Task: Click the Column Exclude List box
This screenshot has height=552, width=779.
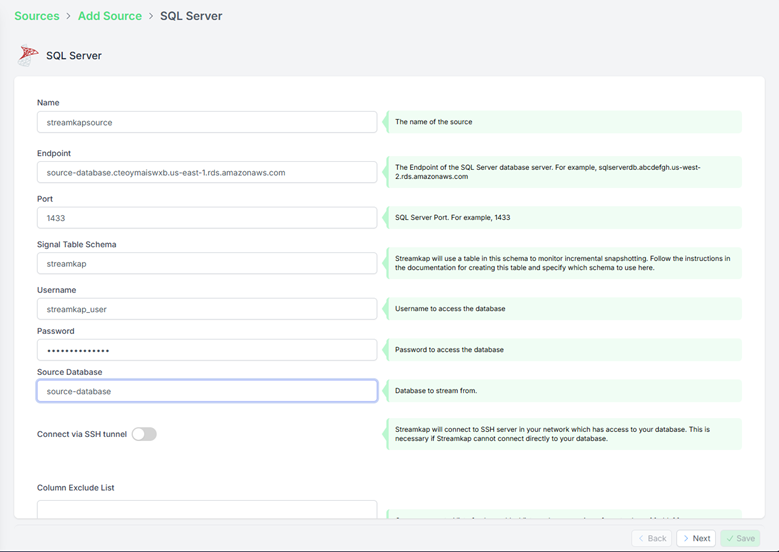Action: tap(207, 509)
